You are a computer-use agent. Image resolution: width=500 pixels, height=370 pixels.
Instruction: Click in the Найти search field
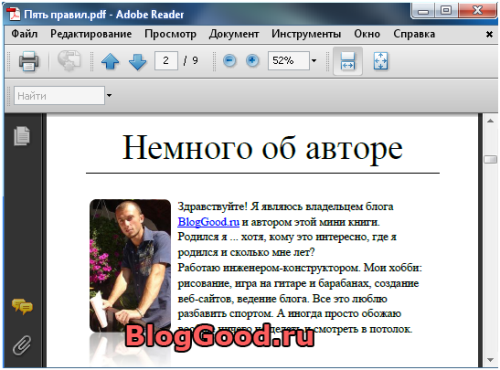pos(59,96)
